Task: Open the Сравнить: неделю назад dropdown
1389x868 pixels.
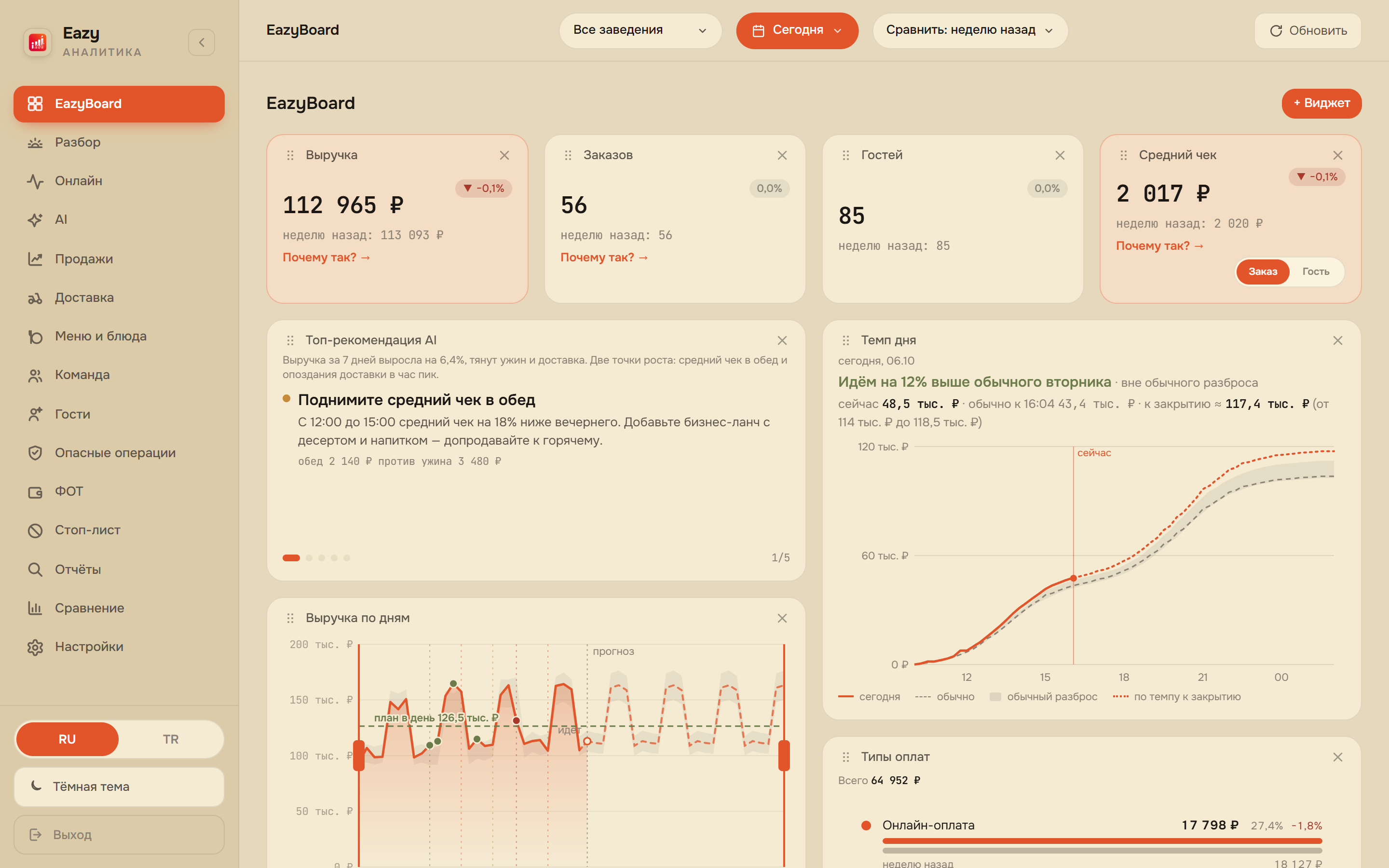Action: (970, 30)
